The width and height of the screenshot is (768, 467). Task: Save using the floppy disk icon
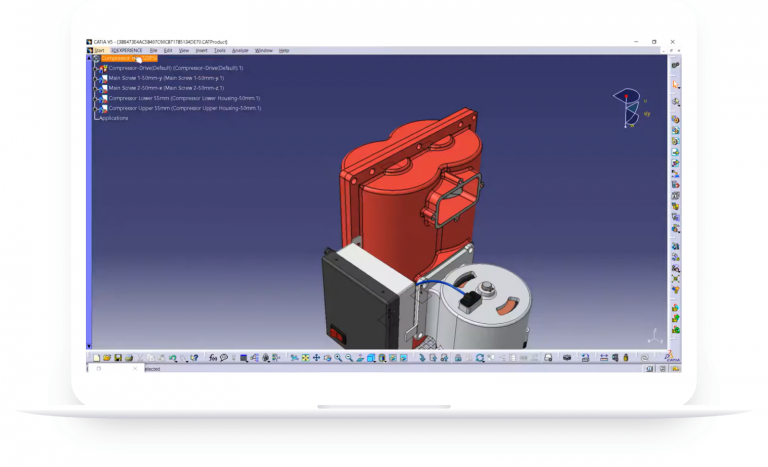pos(117,358)
